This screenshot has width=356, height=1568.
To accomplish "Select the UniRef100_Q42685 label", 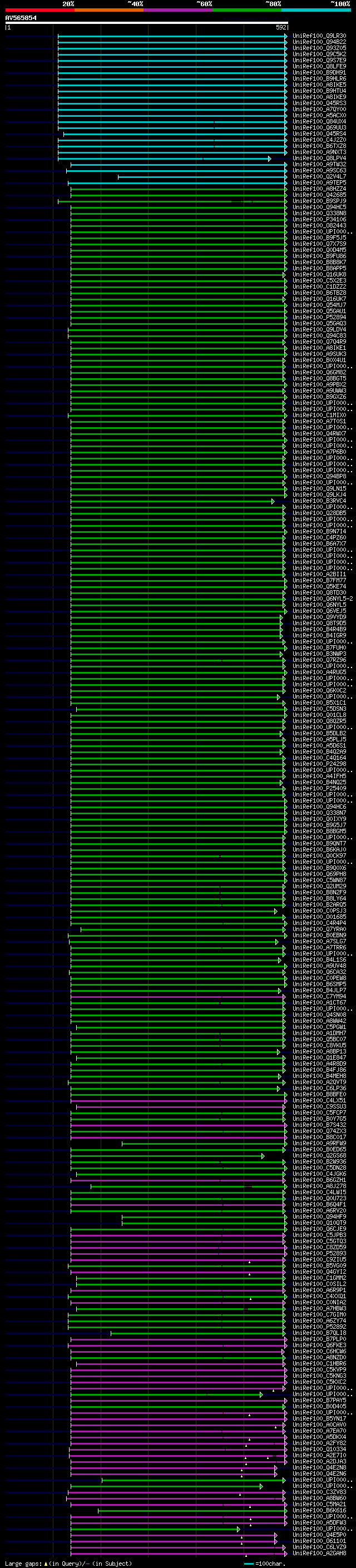I will [x=319, y=195].
